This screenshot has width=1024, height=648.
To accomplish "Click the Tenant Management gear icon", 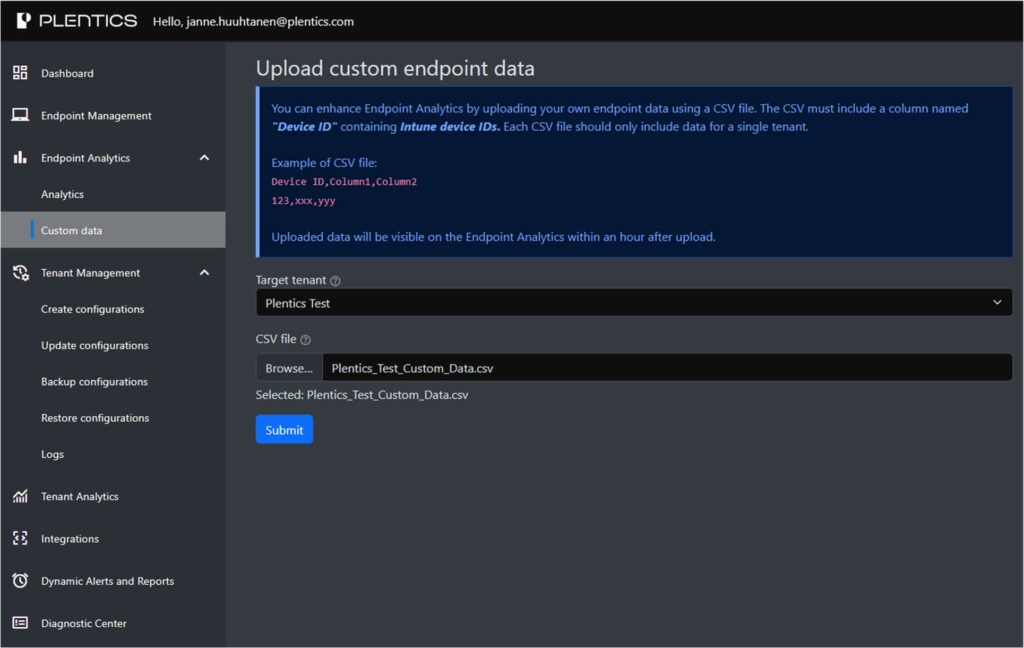I will click(20, 272).
